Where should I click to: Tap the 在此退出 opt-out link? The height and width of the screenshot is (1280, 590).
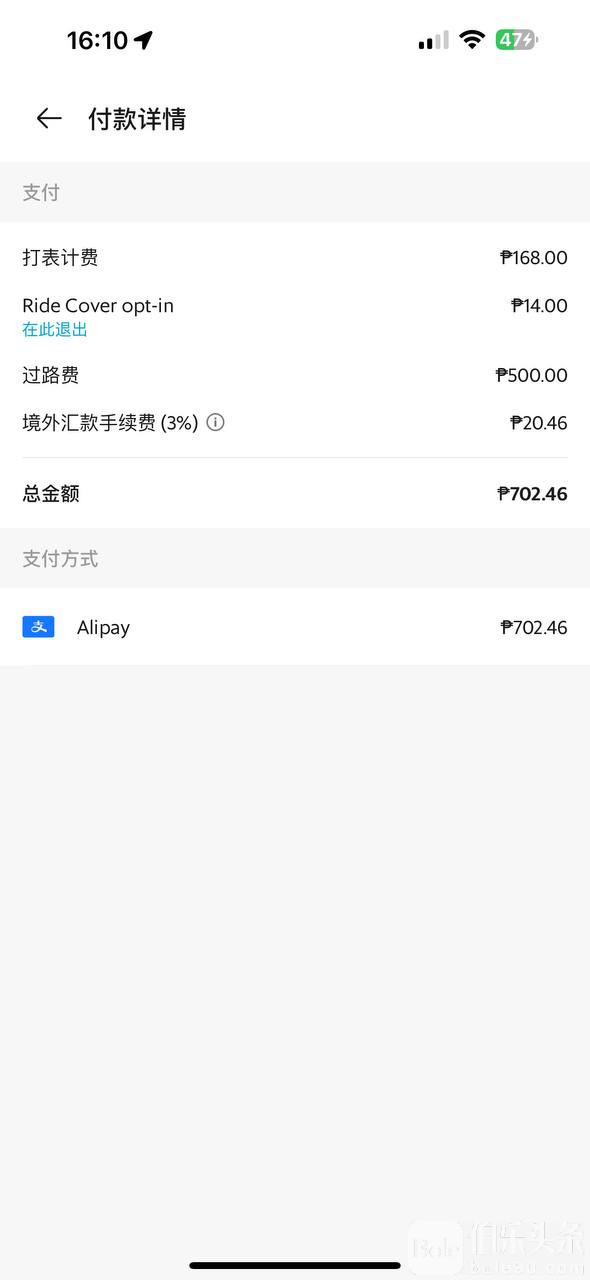click(55, 329)
